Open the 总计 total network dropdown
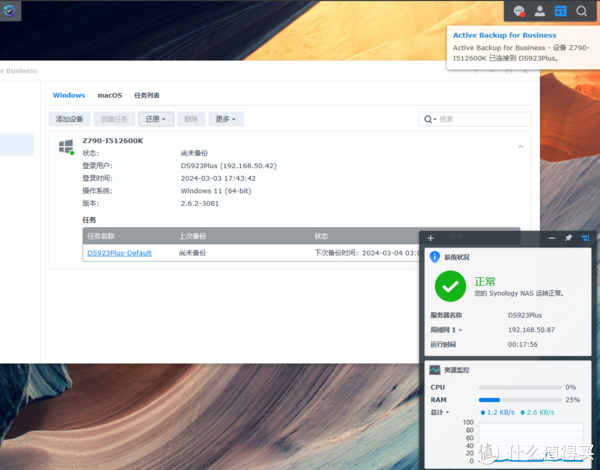Viewport: 600px width, 470px height. coord(440,412)
